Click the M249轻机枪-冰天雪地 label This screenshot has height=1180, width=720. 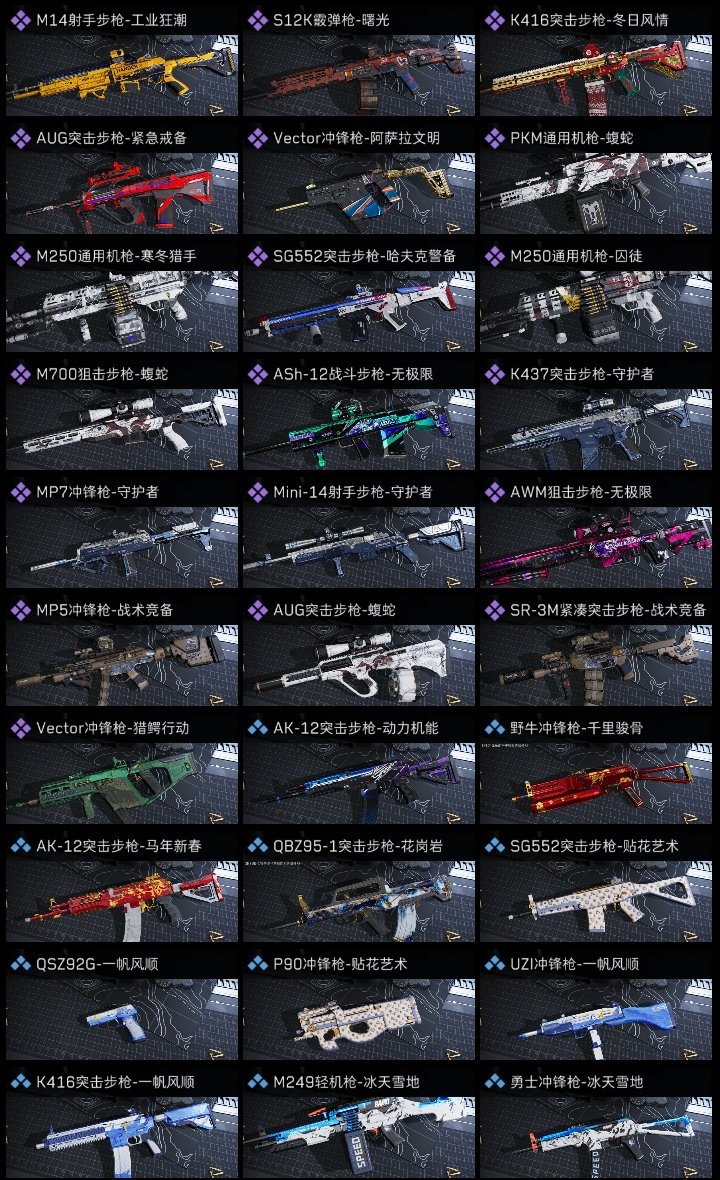click(346, 1081)
